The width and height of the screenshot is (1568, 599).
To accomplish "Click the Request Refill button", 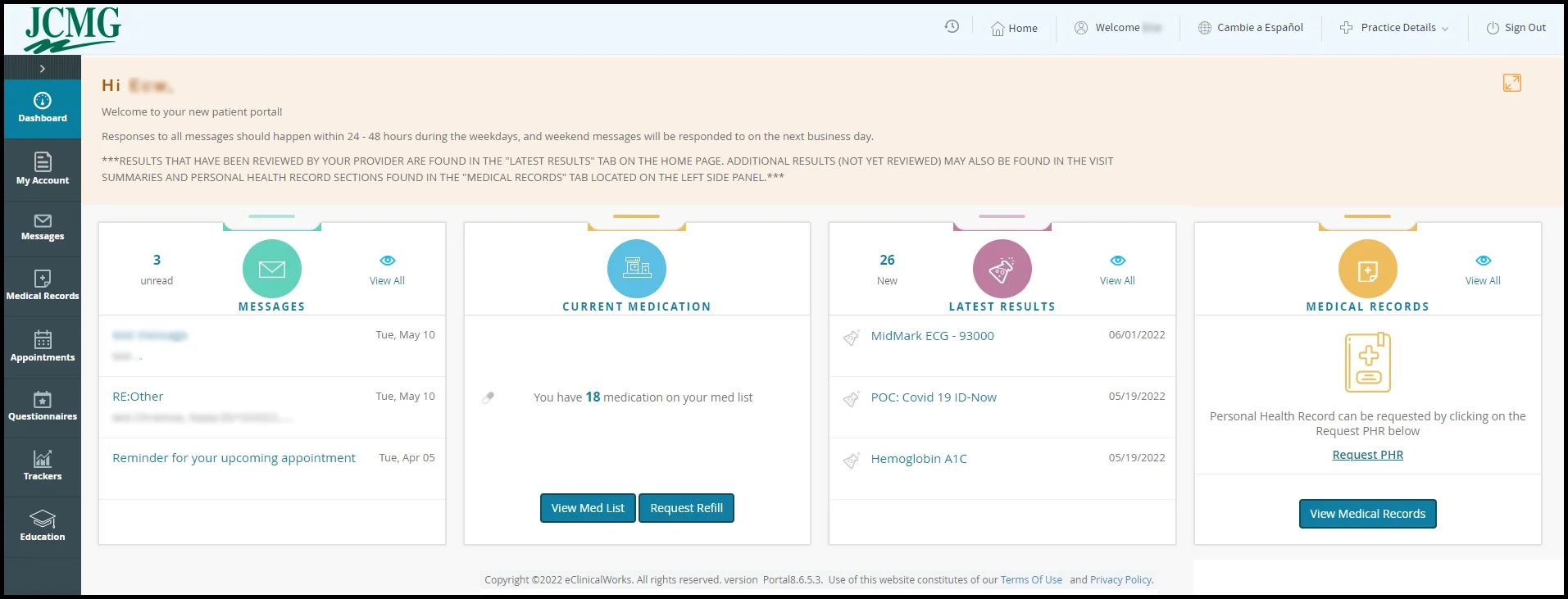I will 686,508.
